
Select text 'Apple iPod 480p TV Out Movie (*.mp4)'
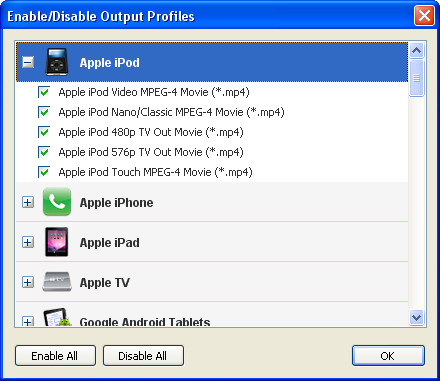click(151, 132)
